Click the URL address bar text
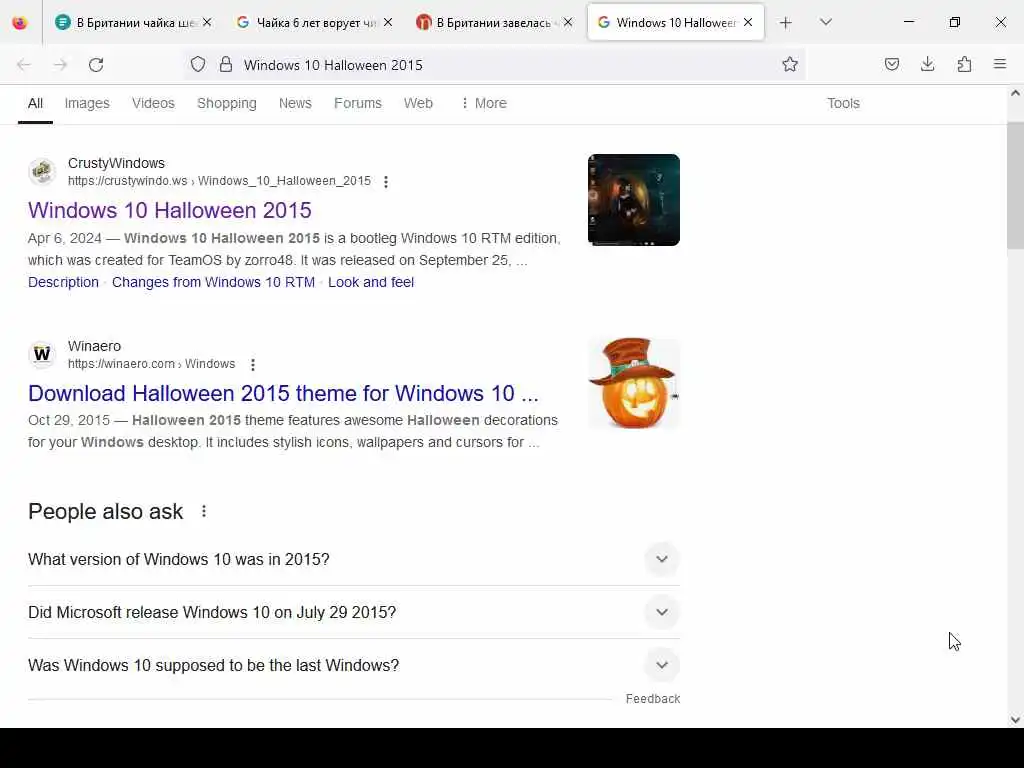The width and height of the screenshot is (1024, 768). 333,65
